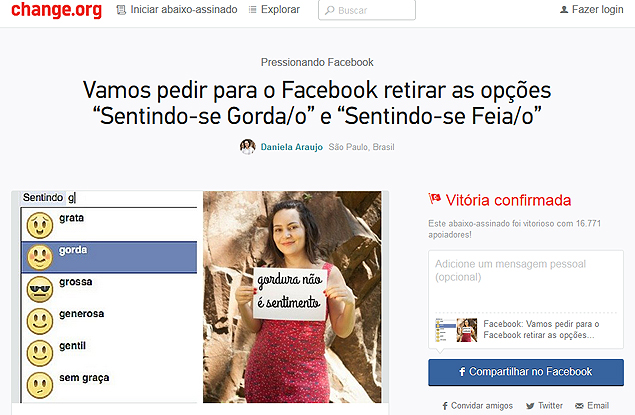Open Daniela Araujo's profile link
635x415 pixels.
[292, 147]
